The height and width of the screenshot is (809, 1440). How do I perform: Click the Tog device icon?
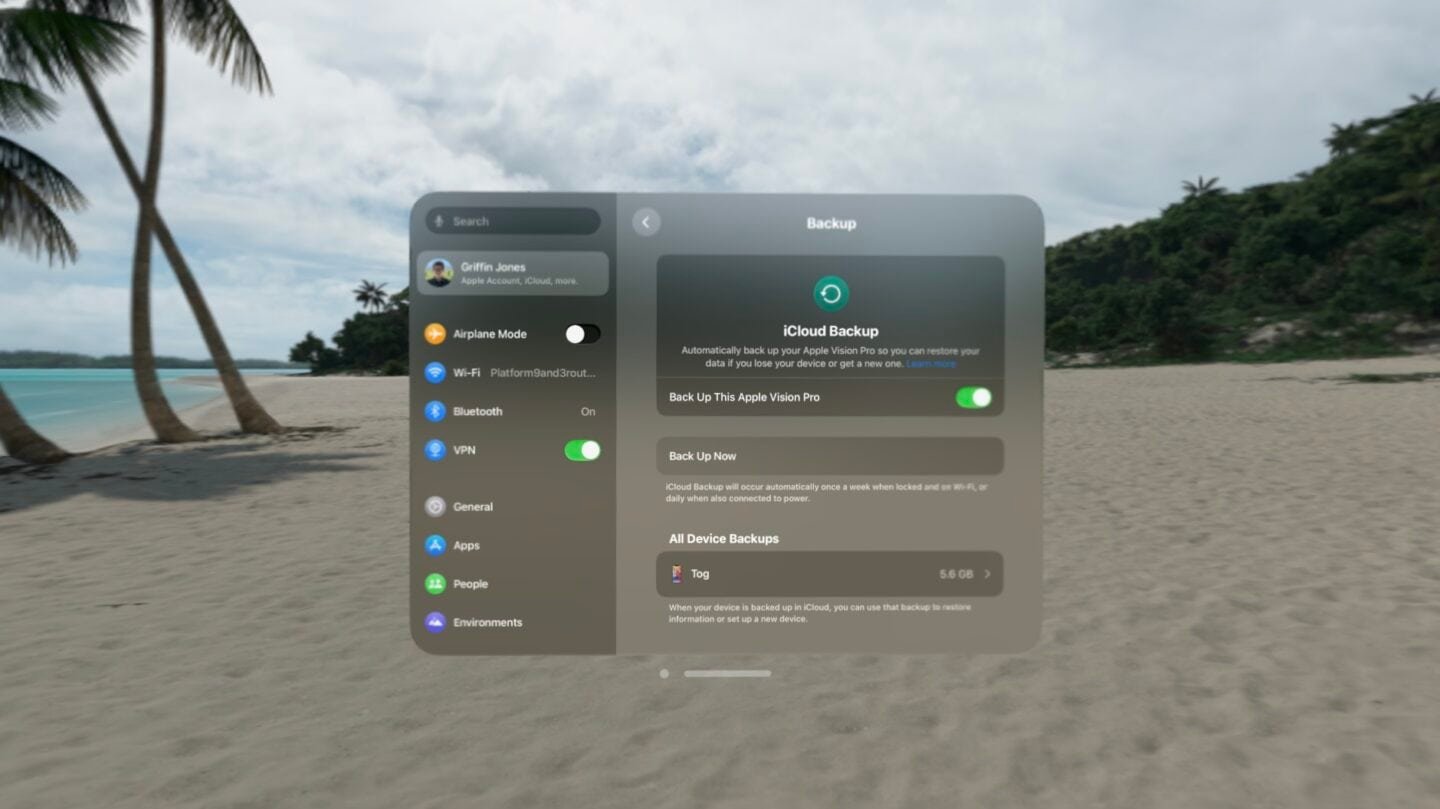[x=677, y=574]
